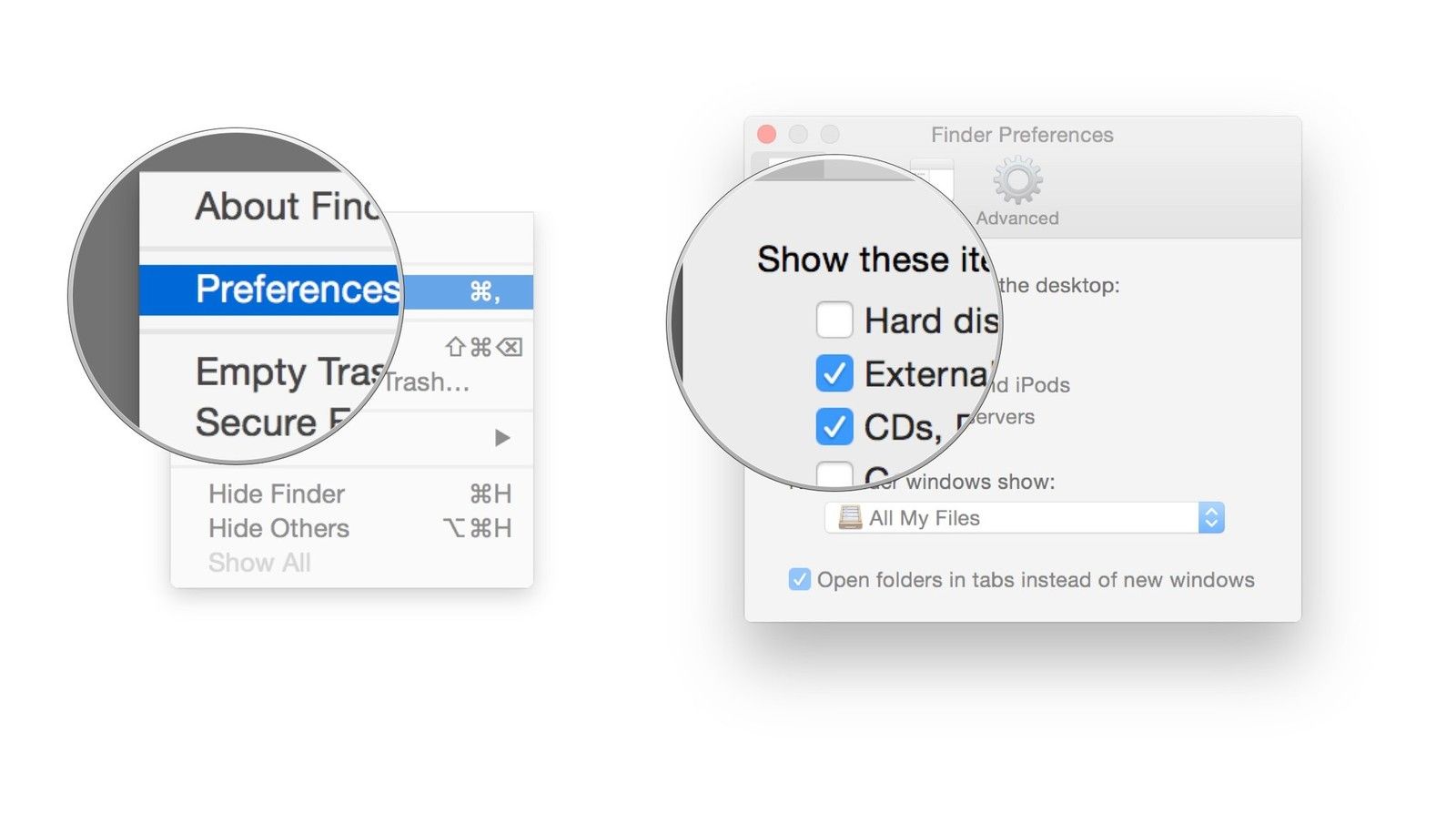This screenshot has width=1456, height=814.
Task: Toggle Open folders in tabs checkbox
Action: 799,579
